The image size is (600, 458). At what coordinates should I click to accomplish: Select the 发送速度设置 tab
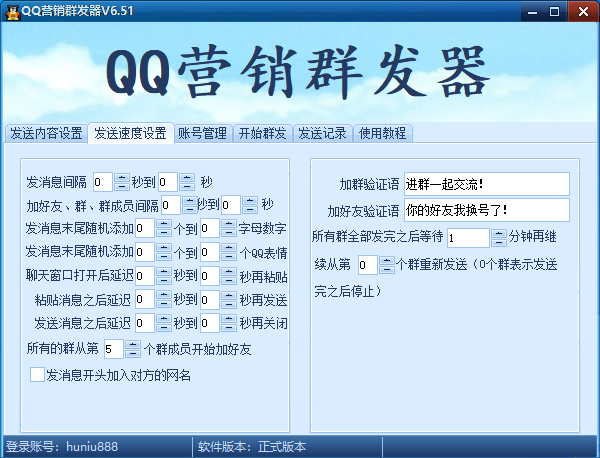[130, 133]
